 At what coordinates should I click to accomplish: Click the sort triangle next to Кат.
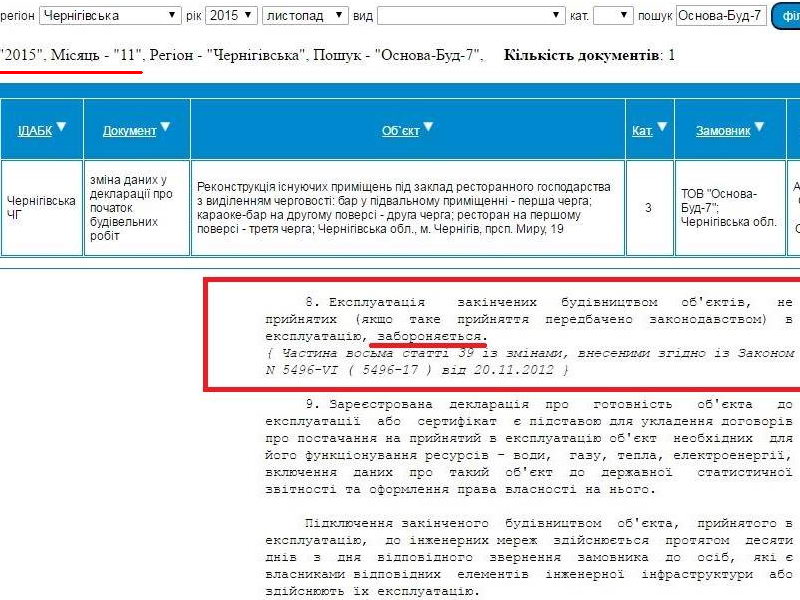(x=662, y=126)
